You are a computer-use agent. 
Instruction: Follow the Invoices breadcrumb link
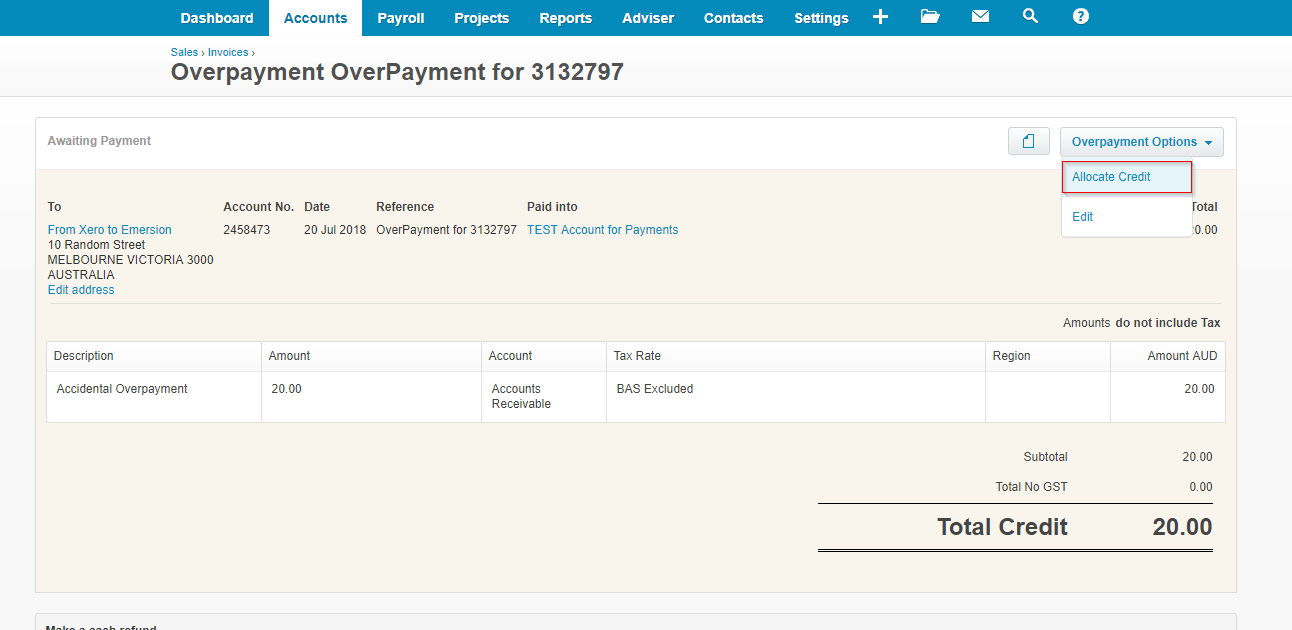[x=228, y=52]
